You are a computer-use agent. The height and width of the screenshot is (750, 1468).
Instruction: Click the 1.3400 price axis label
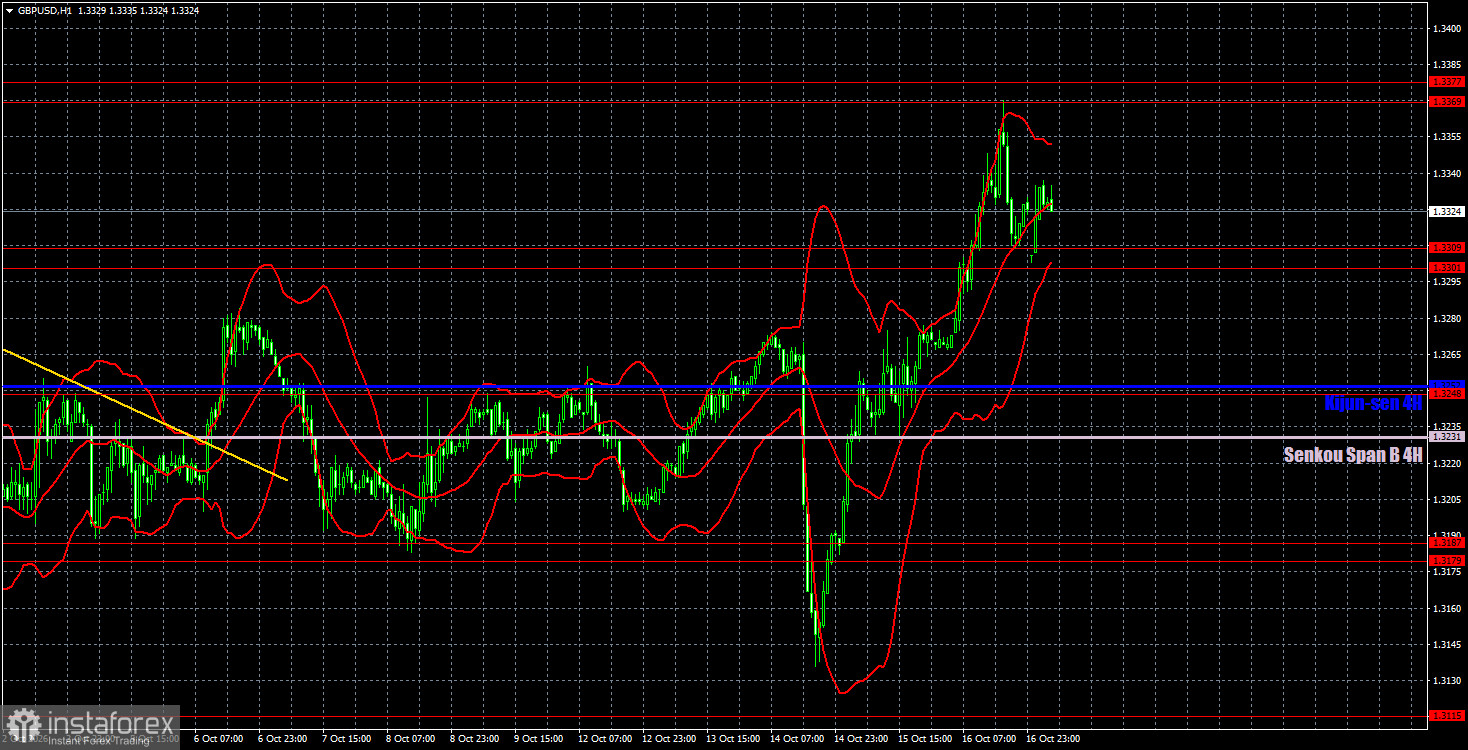point(1446,28)
